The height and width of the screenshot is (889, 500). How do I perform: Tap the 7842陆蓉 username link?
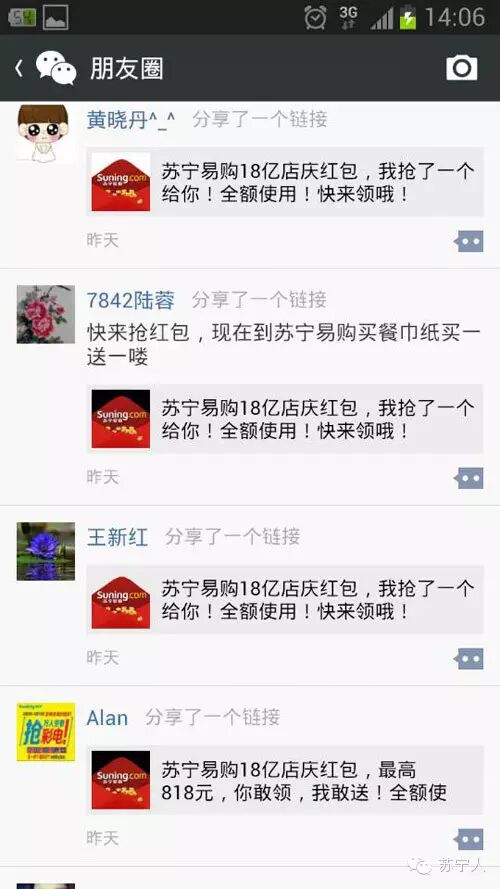[130, 300]
